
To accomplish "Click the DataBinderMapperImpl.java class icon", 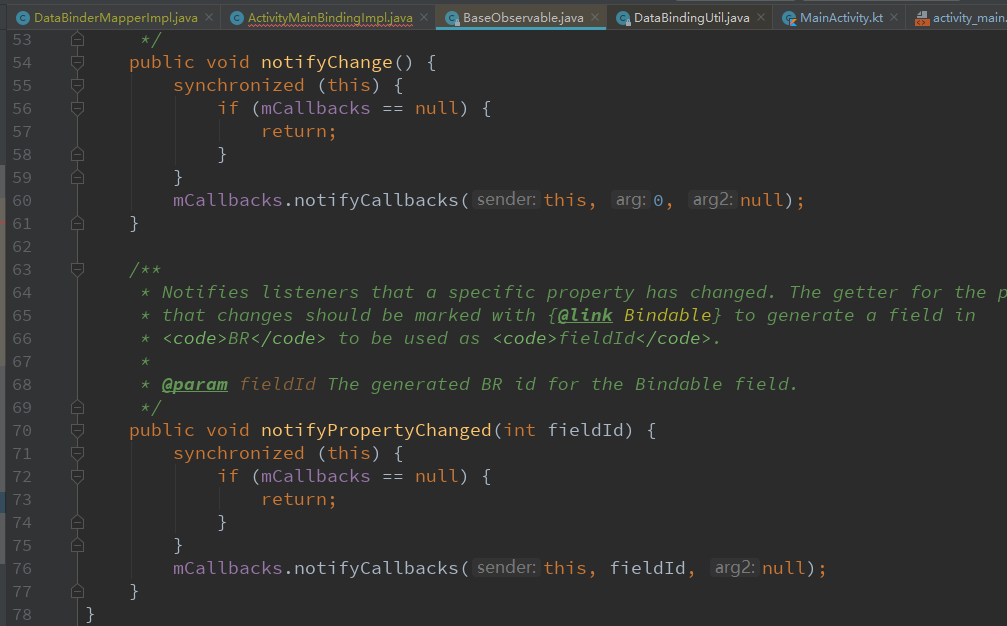I will (x=22, y=18).
